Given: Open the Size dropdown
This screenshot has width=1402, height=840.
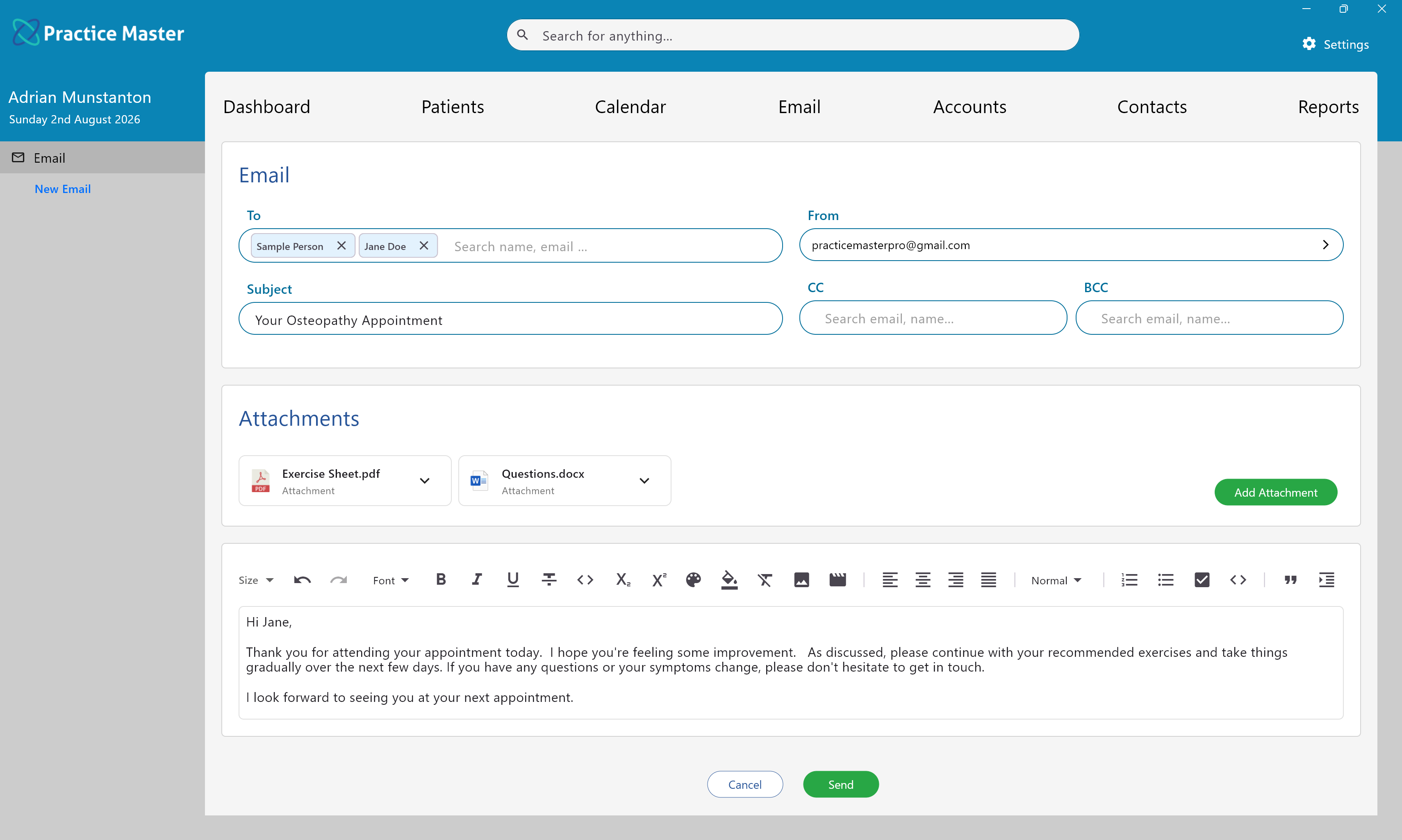Looking at the screenshot, I should [x=257, y=580].
